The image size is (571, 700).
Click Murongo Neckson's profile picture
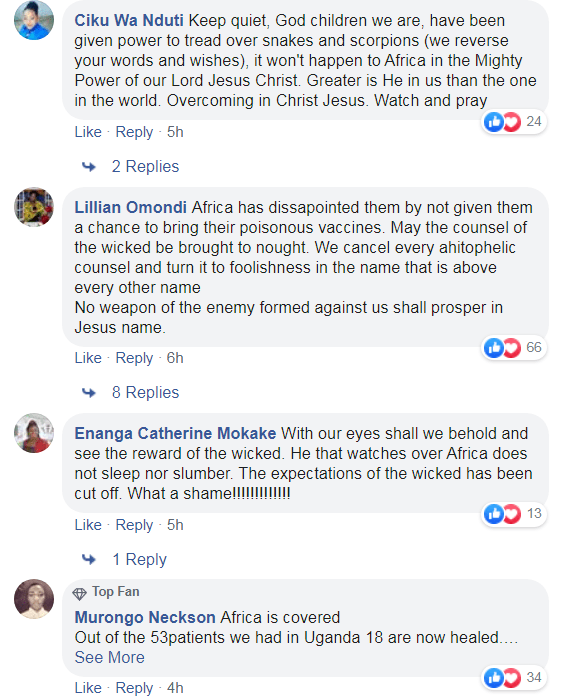pyautogui.click(x=34, y=599)
